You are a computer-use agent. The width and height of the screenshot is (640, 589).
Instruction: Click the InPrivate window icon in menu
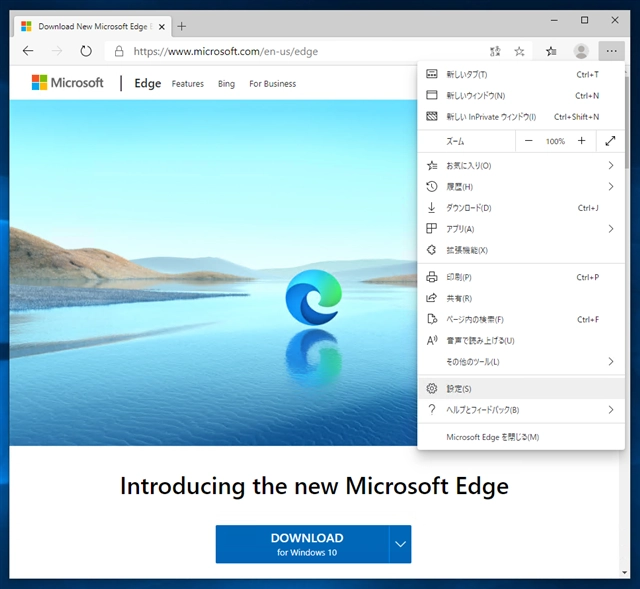[x=431, y=116]
